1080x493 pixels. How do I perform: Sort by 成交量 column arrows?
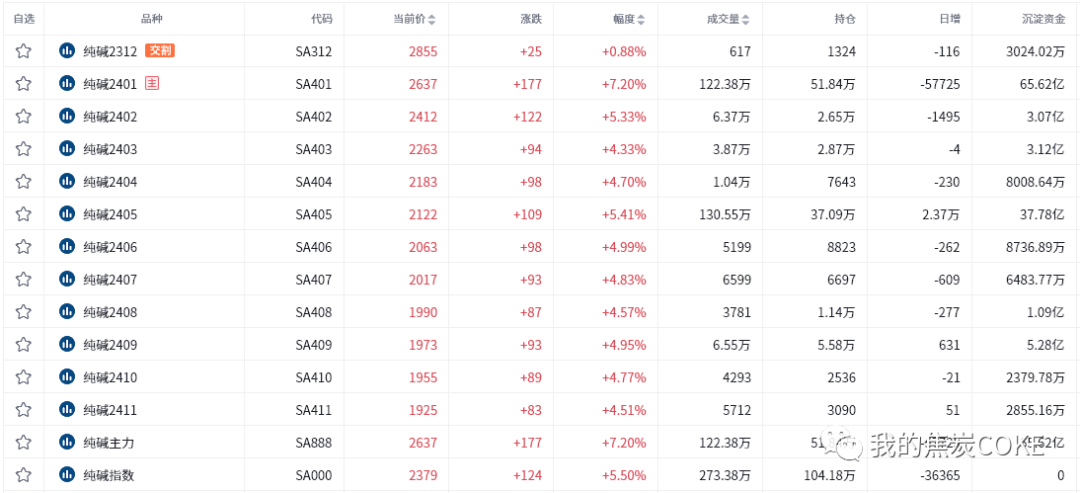tap(746, 20)
